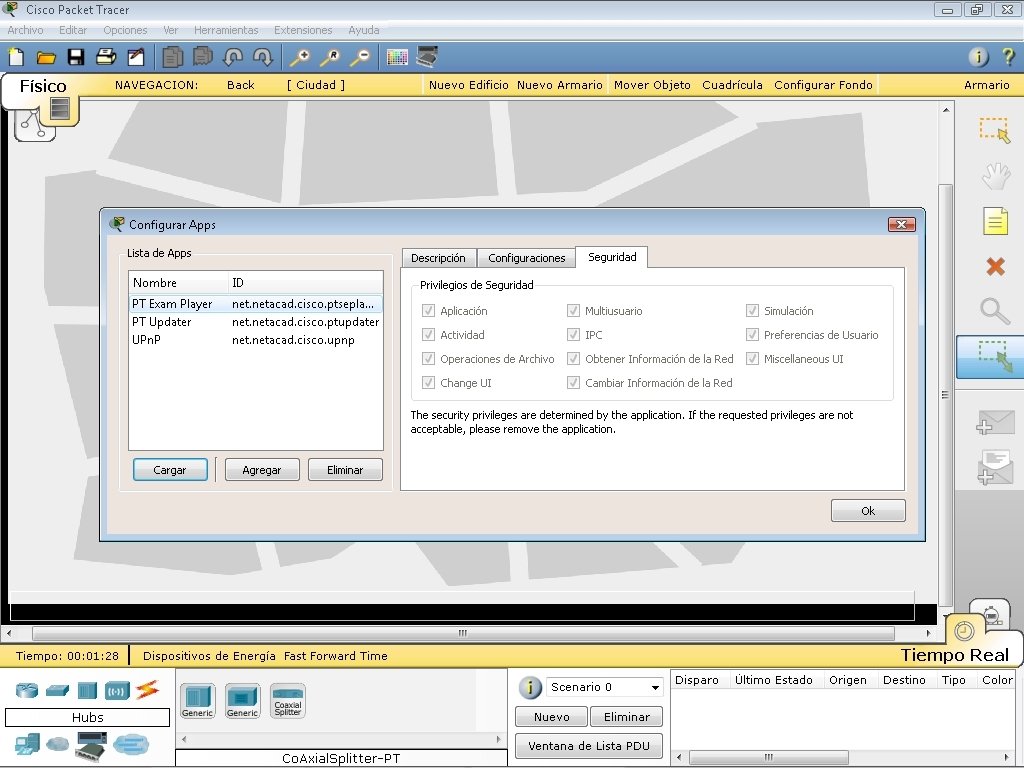
Task: Open the Activity Wizard icon
Action: [x=136, y=57]
